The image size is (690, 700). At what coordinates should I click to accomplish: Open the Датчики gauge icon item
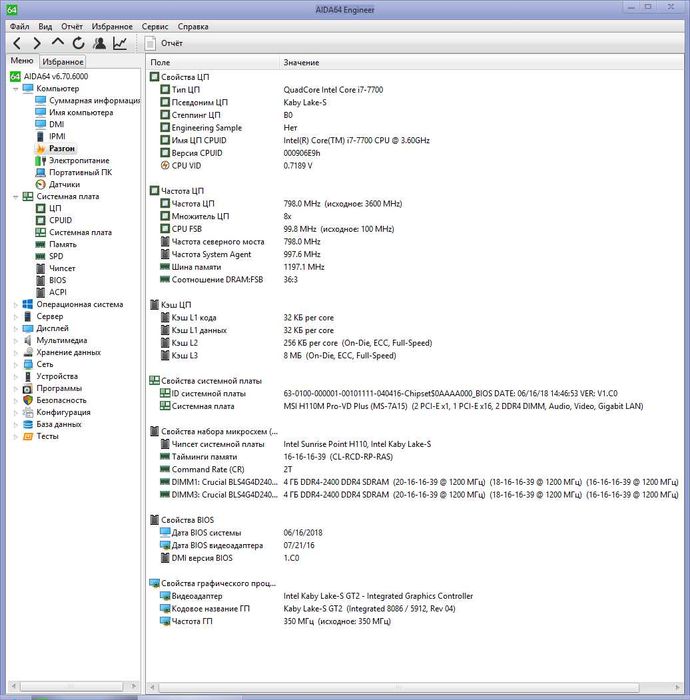pyautogui.click(x=41, y=184)
